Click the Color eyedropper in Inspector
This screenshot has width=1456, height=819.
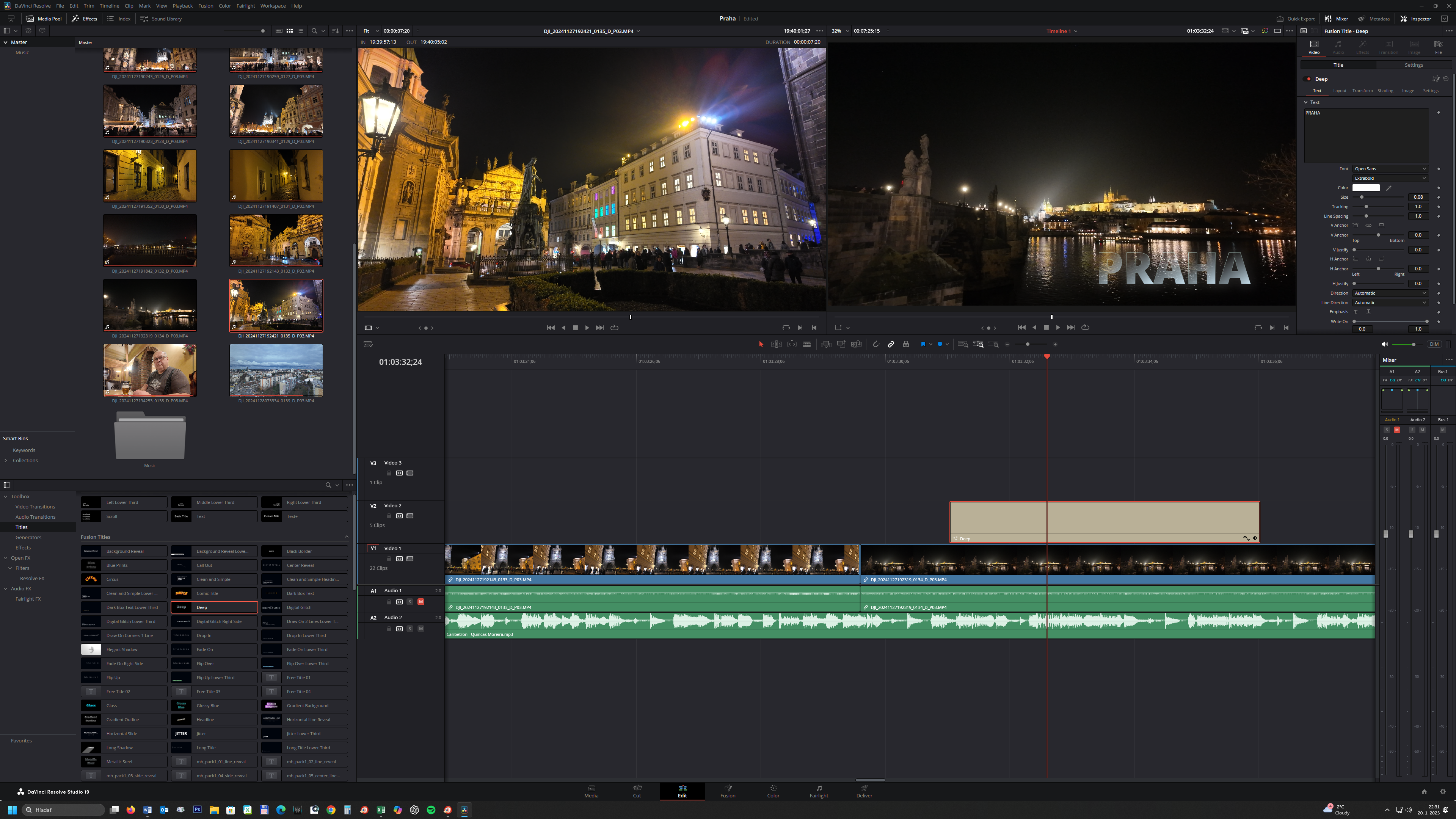[1389, 188]
